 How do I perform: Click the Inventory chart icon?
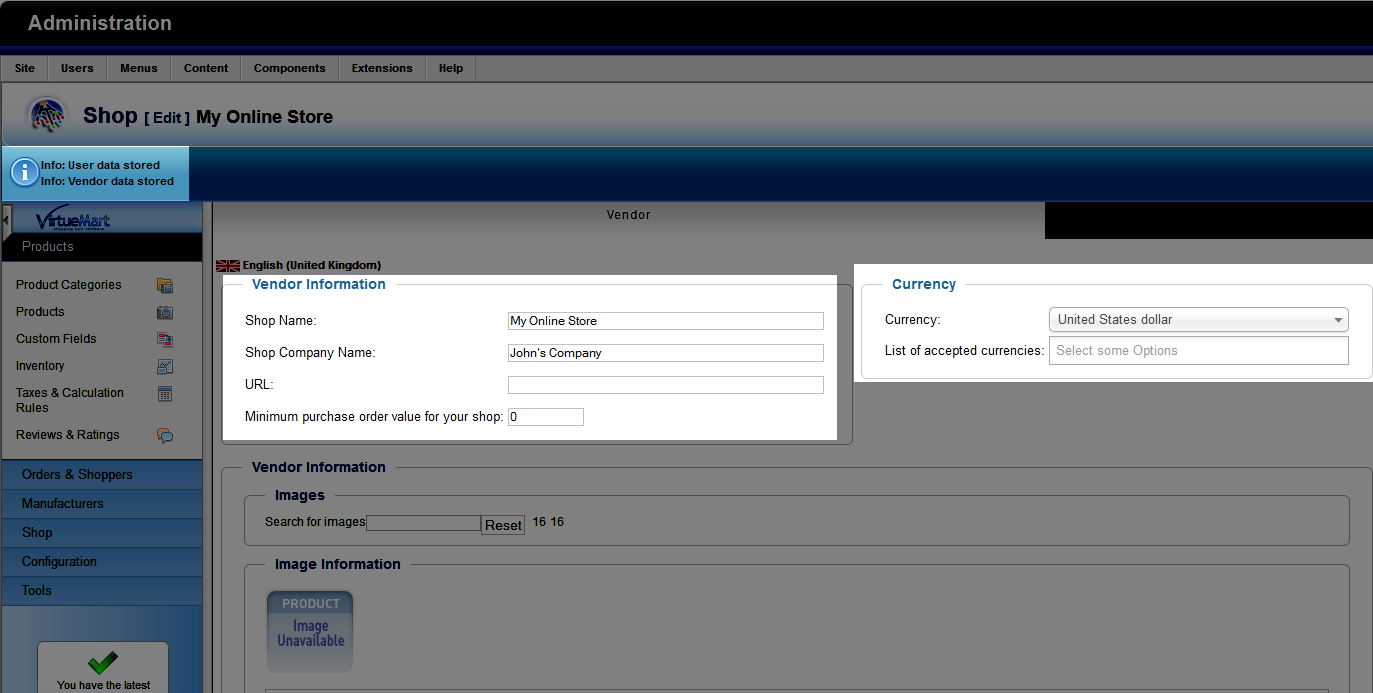click(x=165, y=366)
